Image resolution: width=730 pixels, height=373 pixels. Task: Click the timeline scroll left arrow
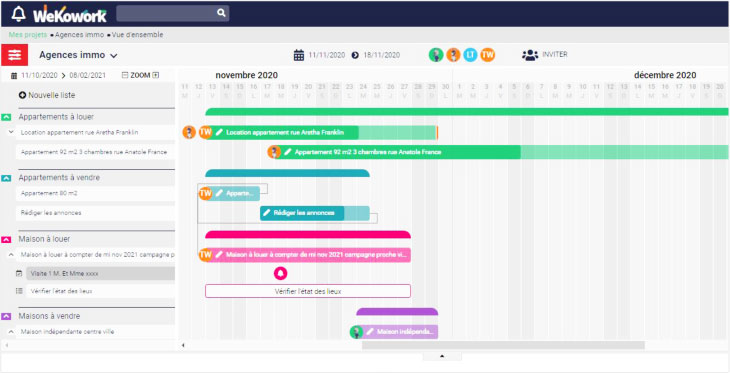pos(183,345)
